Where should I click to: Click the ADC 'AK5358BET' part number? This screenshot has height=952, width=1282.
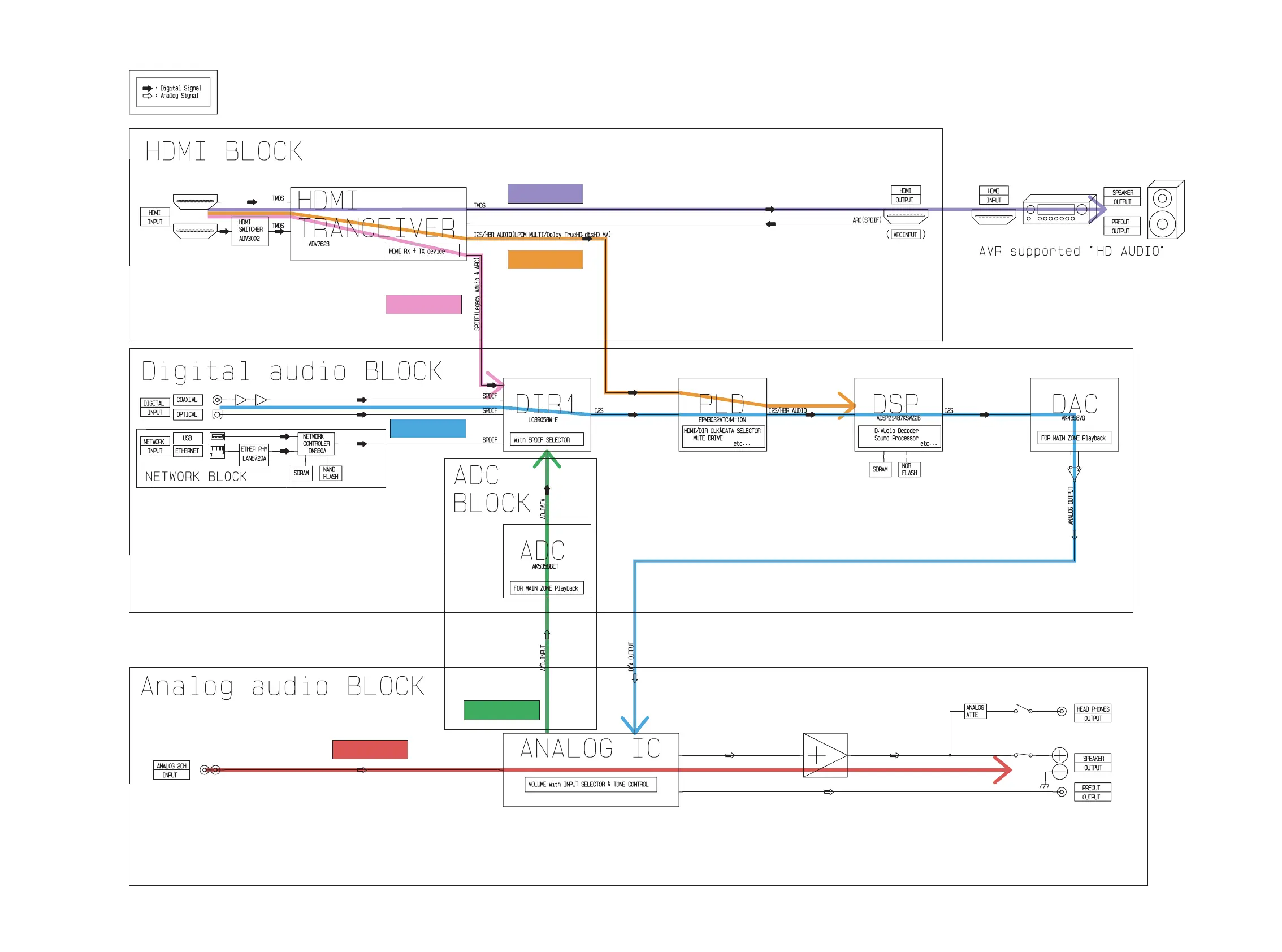tap(545, 566)
